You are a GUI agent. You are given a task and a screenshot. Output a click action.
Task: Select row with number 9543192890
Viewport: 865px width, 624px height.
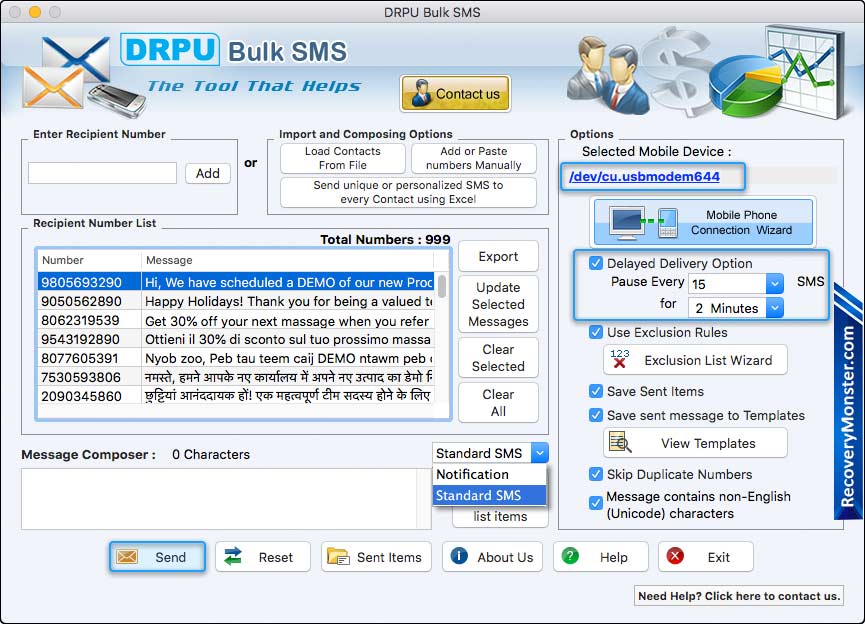236,339
